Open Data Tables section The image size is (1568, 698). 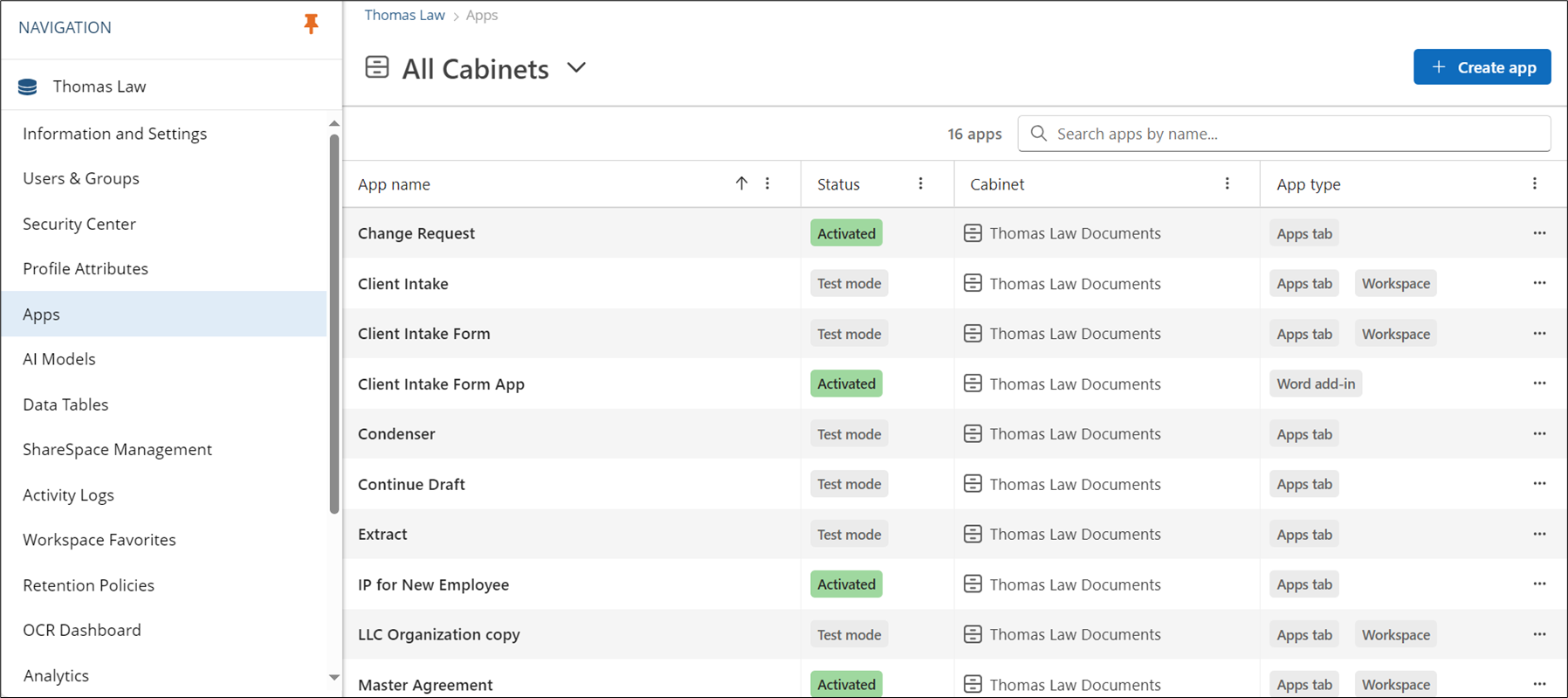[65, 404]
